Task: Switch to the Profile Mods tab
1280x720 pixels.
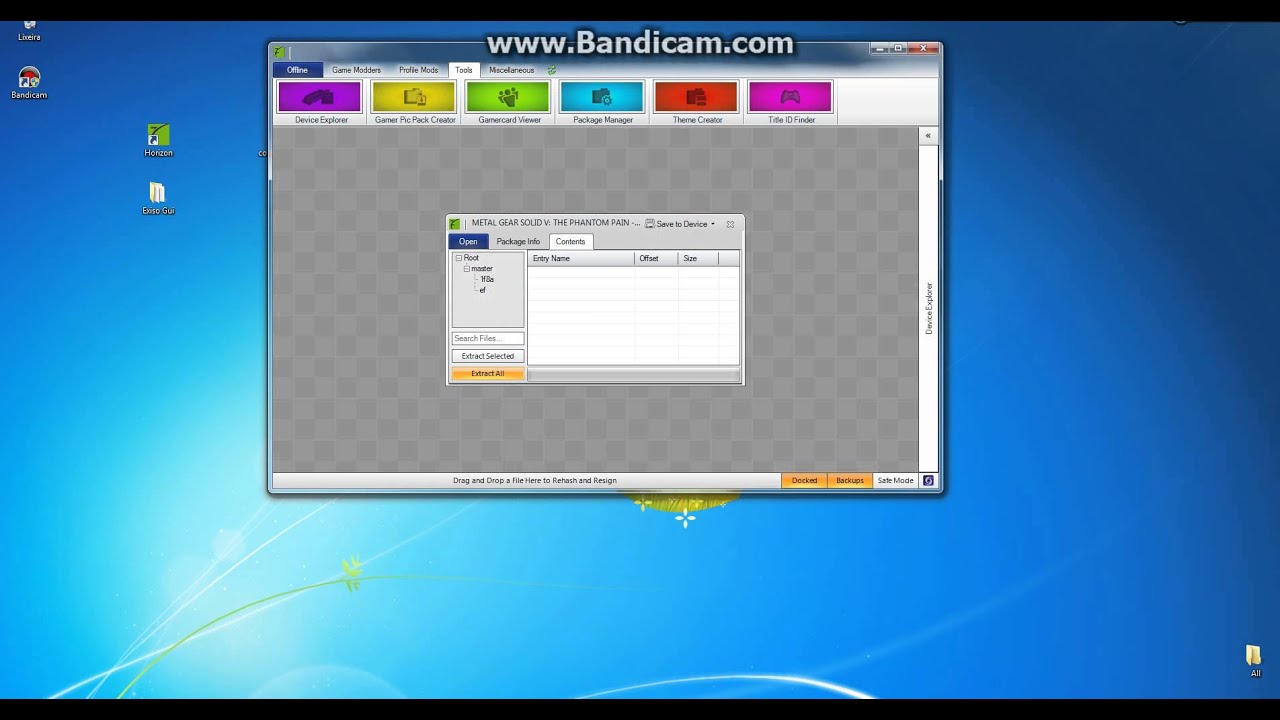Action: point(418,70)
